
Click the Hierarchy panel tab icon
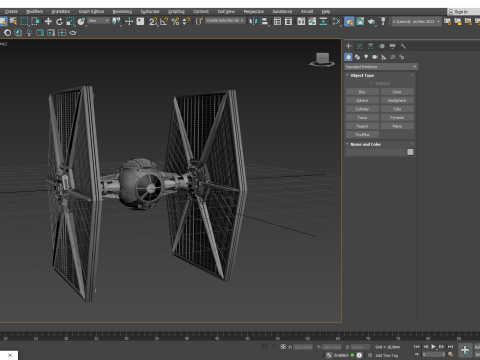(370, 46)
